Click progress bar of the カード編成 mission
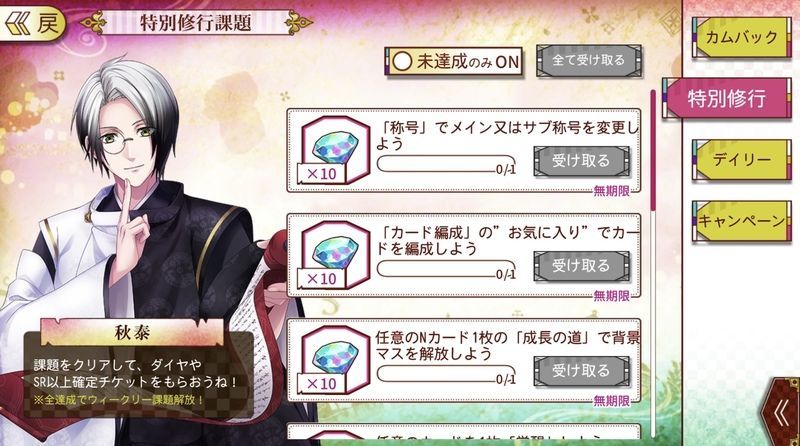Screen dimensions: 800x446 coord(446,269)
